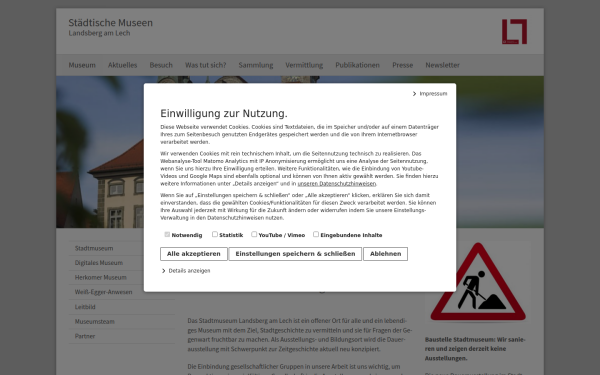This screenshot has width=600, height=375.
Task: Enable the Statistik checkbox
Action: click(215, 234)
